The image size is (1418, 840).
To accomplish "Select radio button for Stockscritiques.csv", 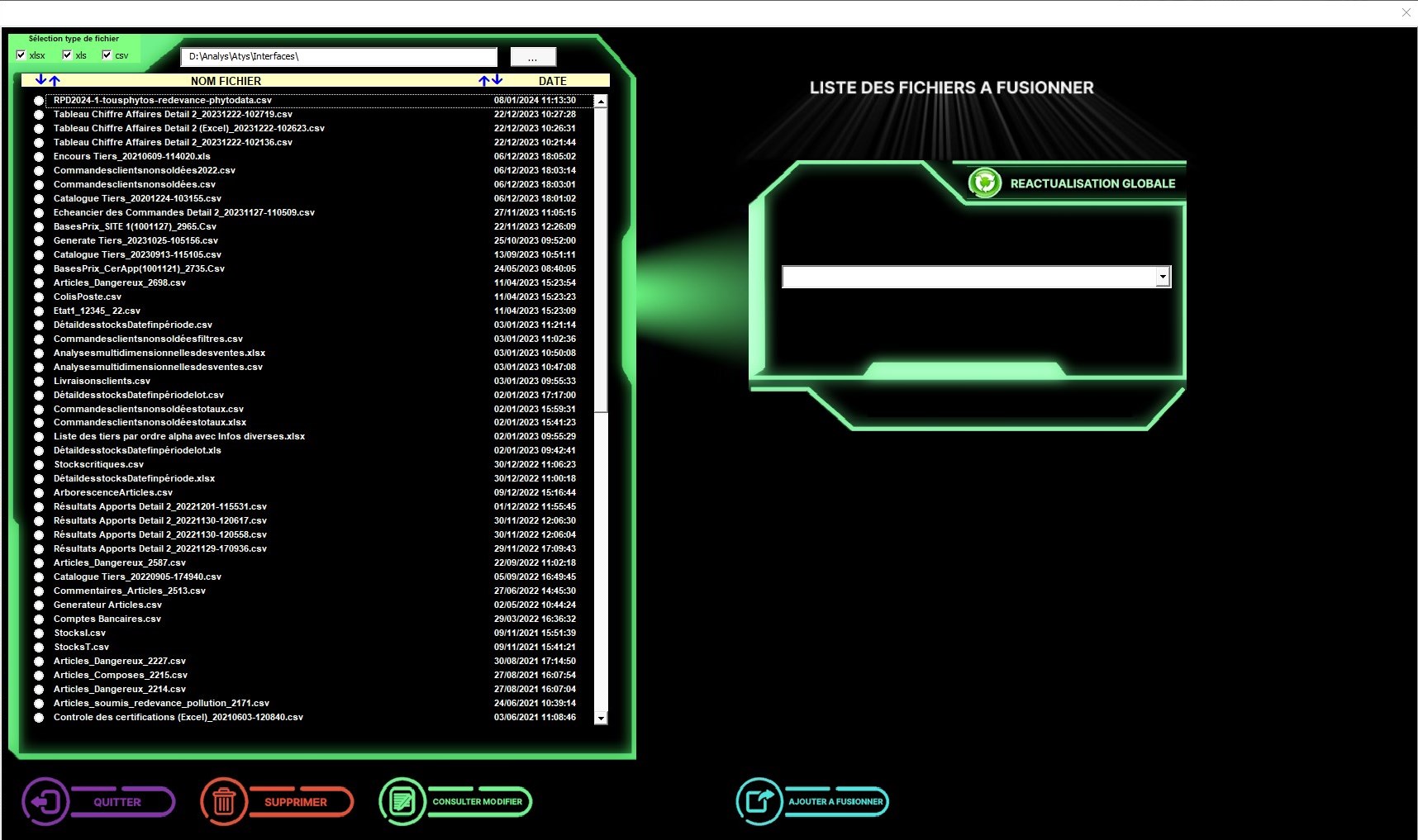I will pos(39,465).
